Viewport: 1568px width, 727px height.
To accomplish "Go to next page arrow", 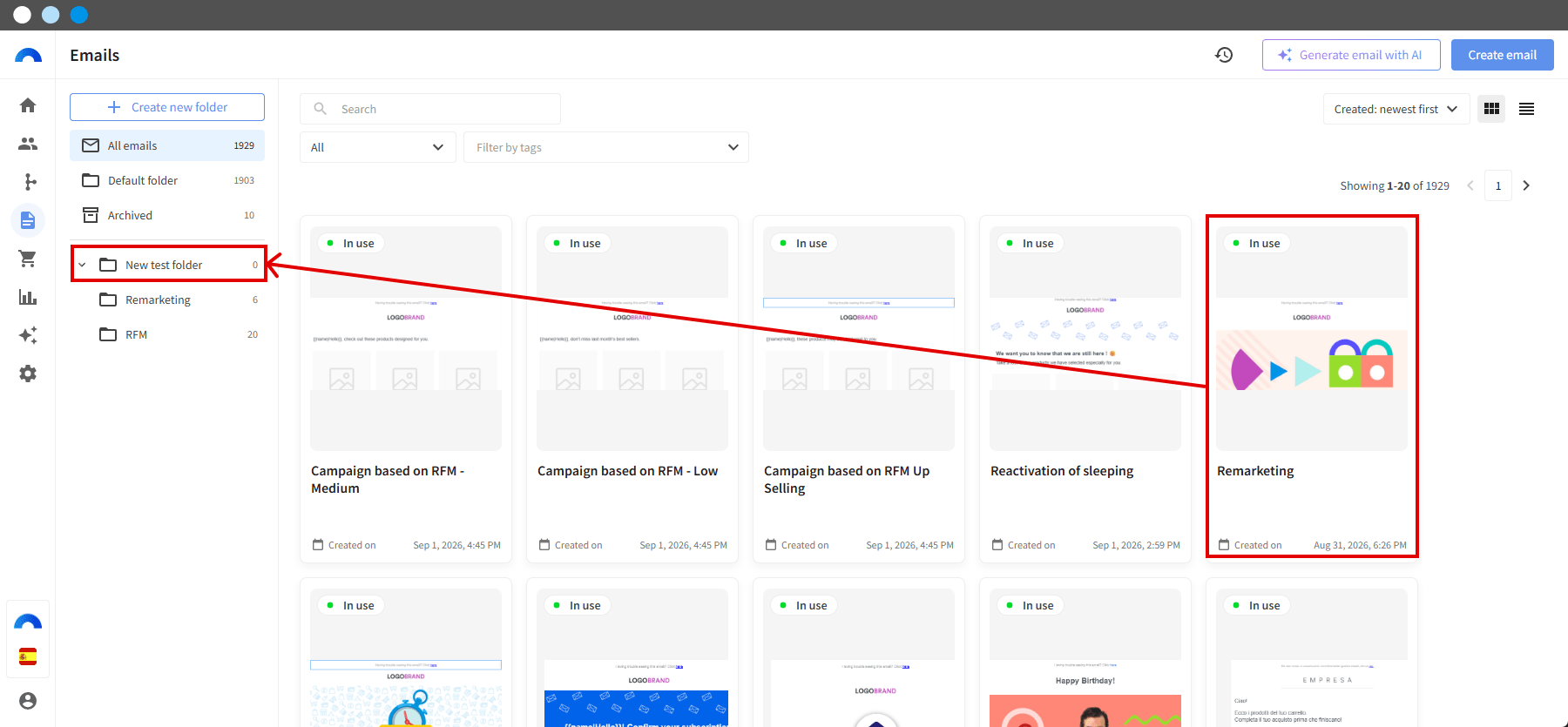I will (x=1526, y=185).
